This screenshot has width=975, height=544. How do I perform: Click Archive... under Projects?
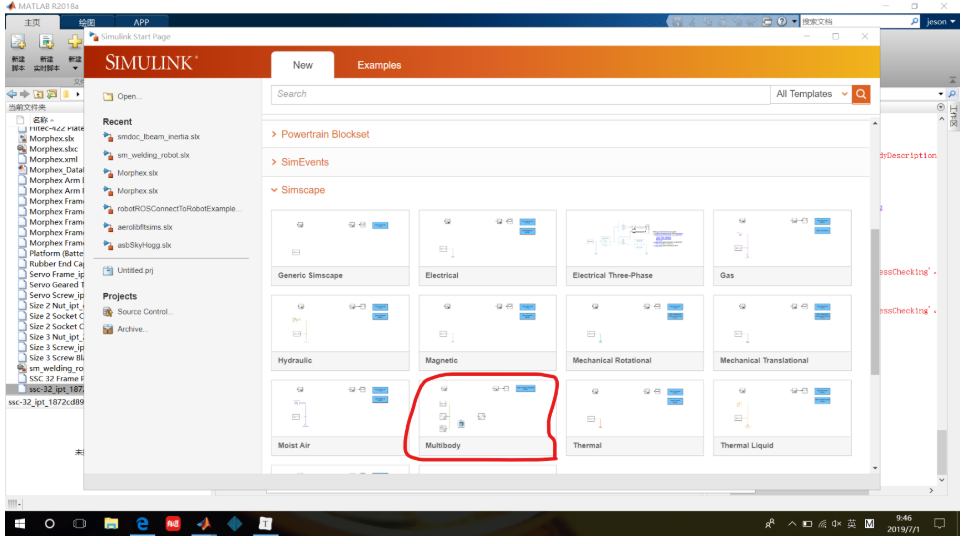pyautogui.click(x=126, y=329)
